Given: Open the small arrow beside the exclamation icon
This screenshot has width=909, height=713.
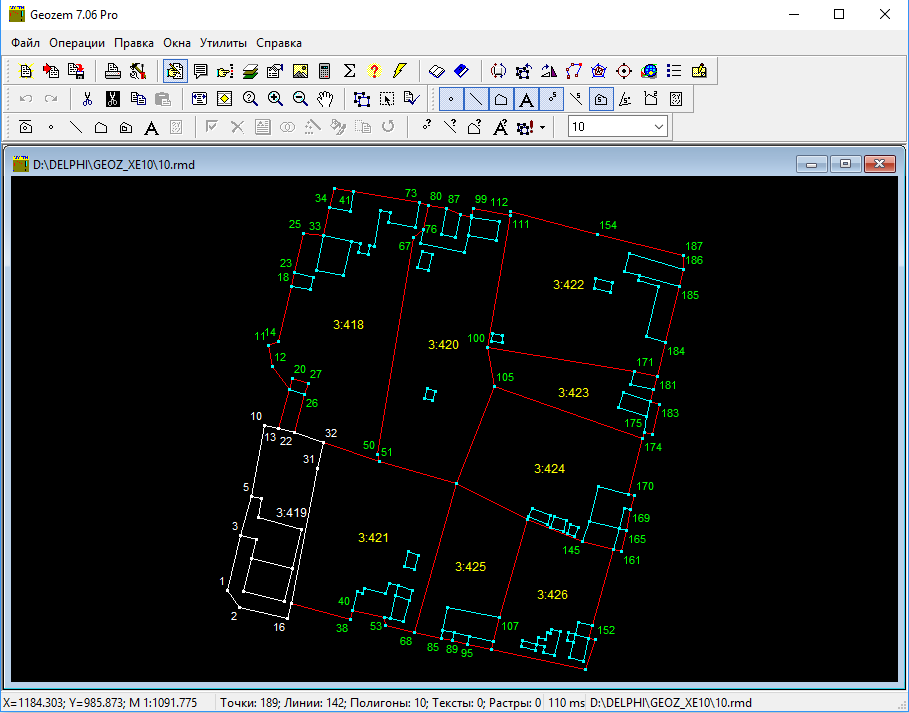Looking at the screenshot, I should (x=542, y=127).
